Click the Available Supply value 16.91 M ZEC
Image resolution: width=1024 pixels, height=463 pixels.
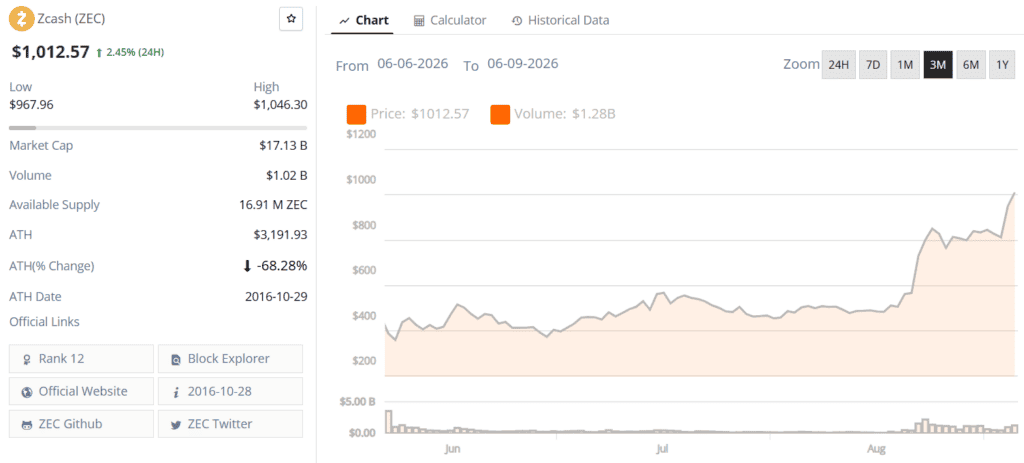click(x=273, y=205)
